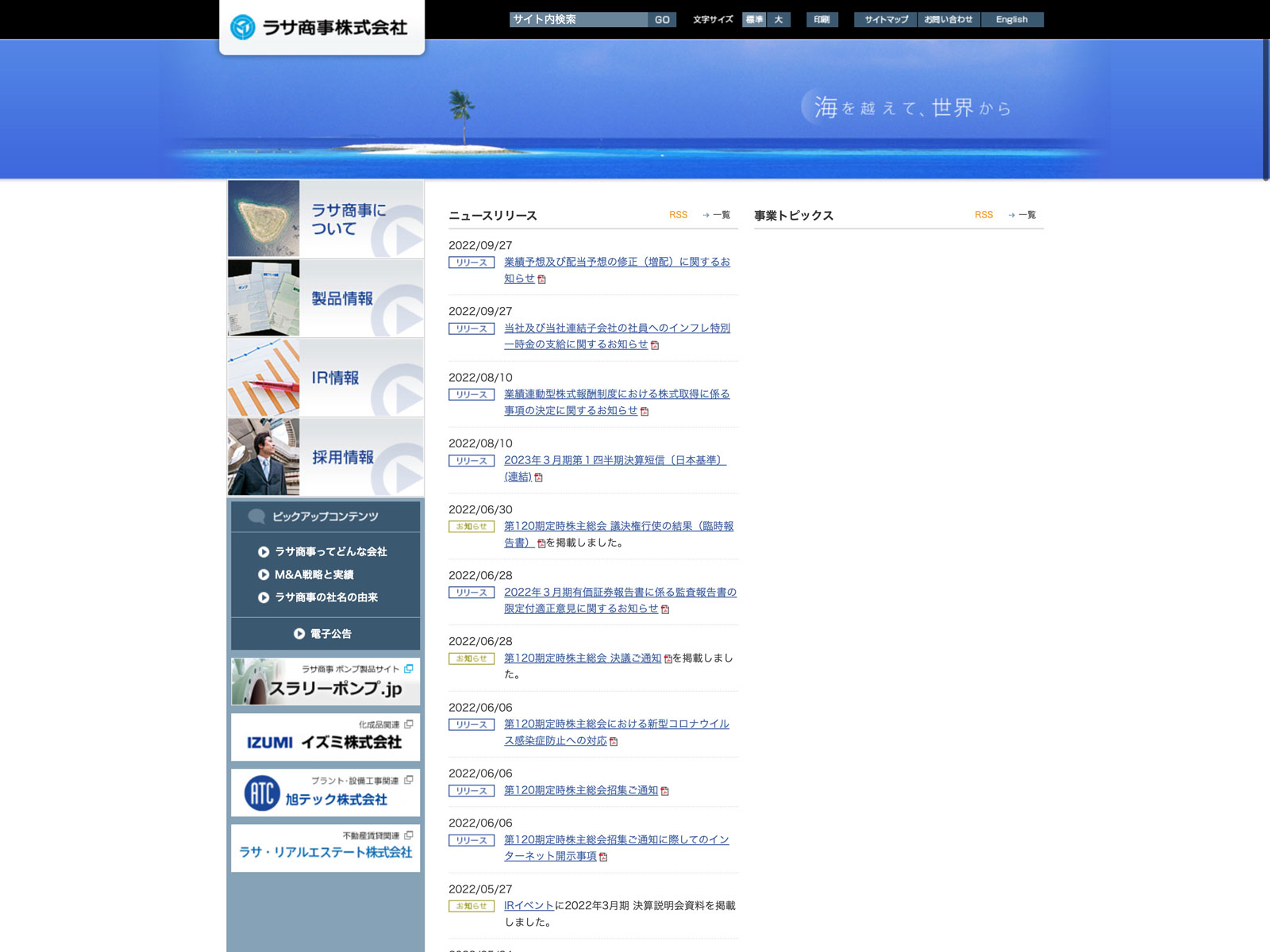Open the 採用情報 recruitment banner
The image size is (1270, 952).
(x=325, y=457)
